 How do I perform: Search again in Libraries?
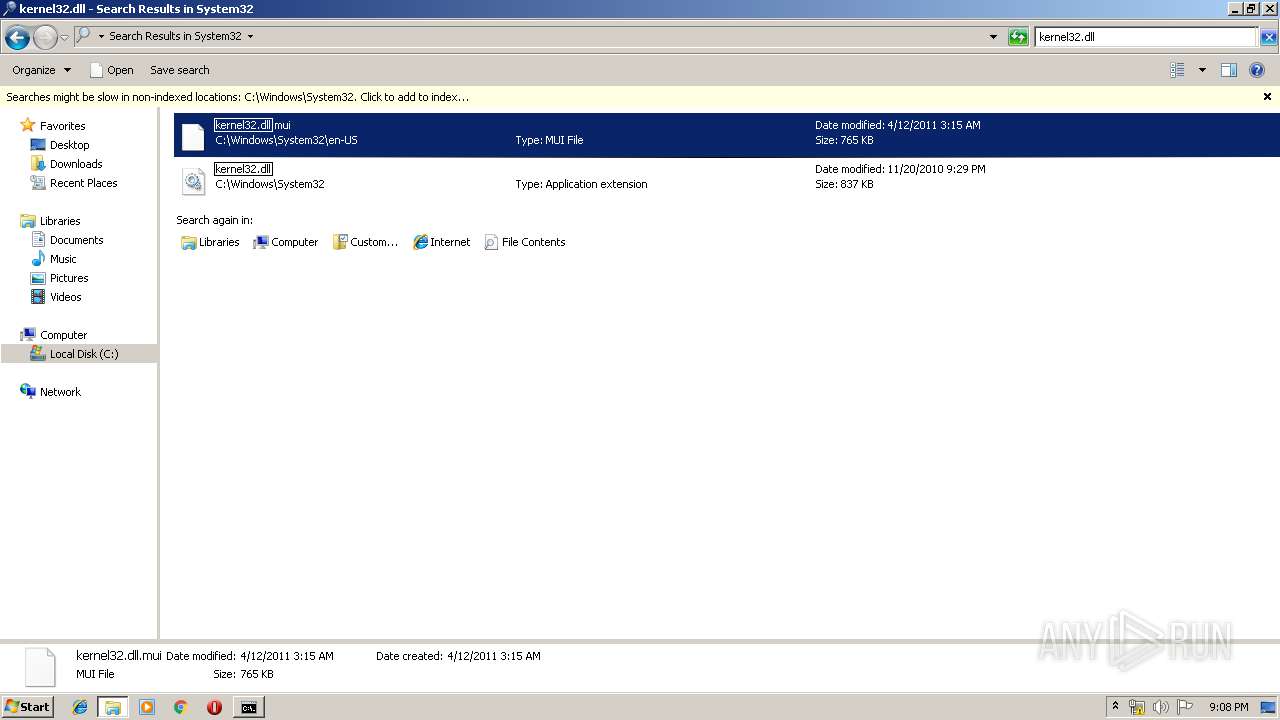tap(210, 242)
